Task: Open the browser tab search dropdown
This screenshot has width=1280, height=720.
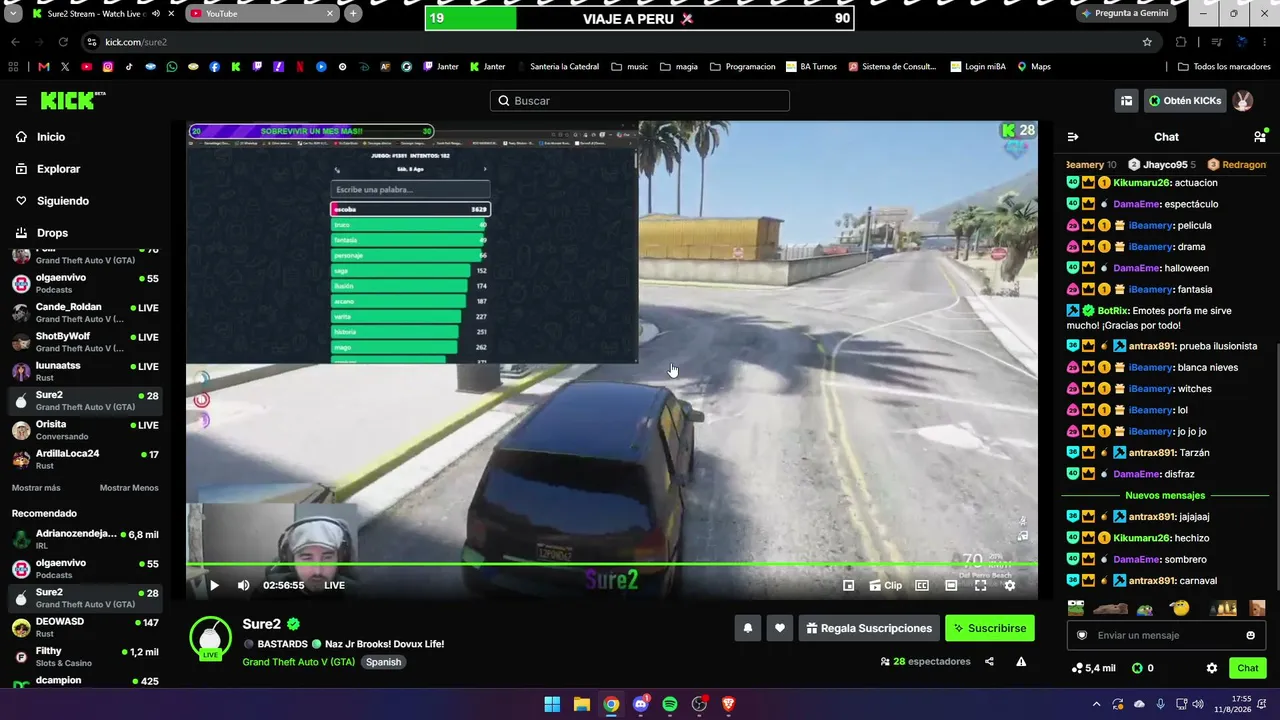Action: pyautogui.click(x=15, y=14)
